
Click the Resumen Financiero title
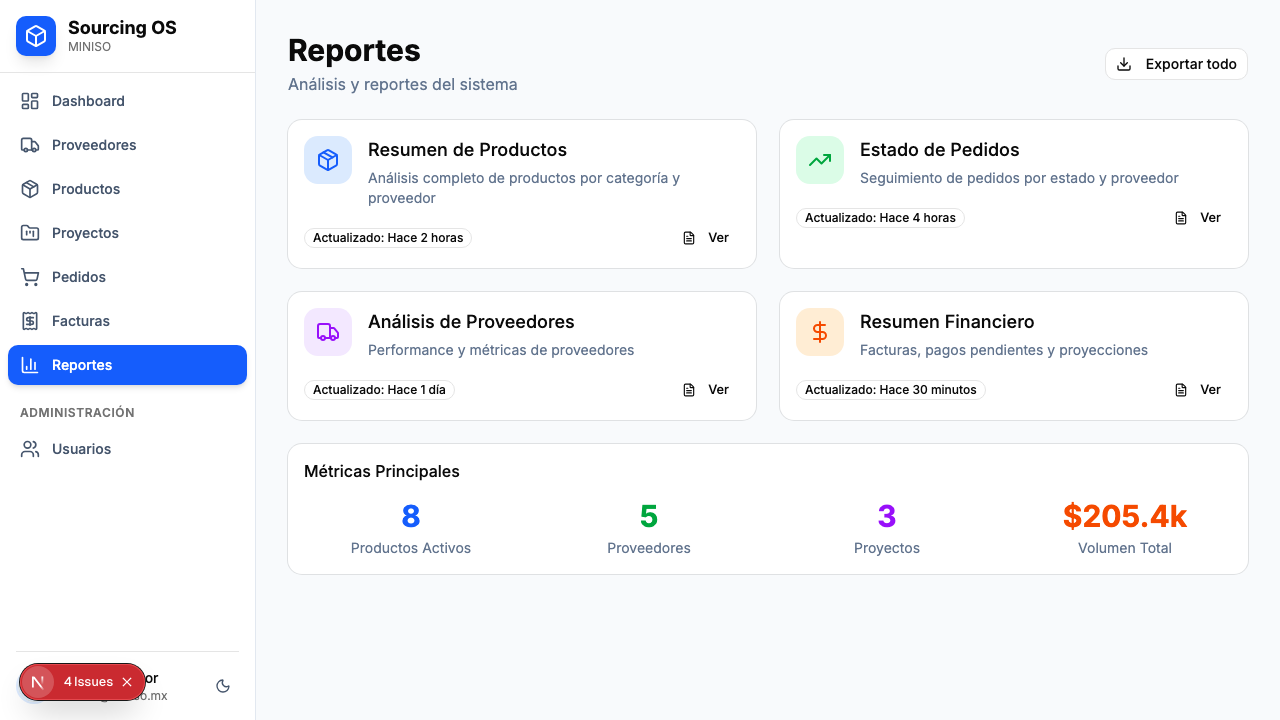(x=947, y=322)
